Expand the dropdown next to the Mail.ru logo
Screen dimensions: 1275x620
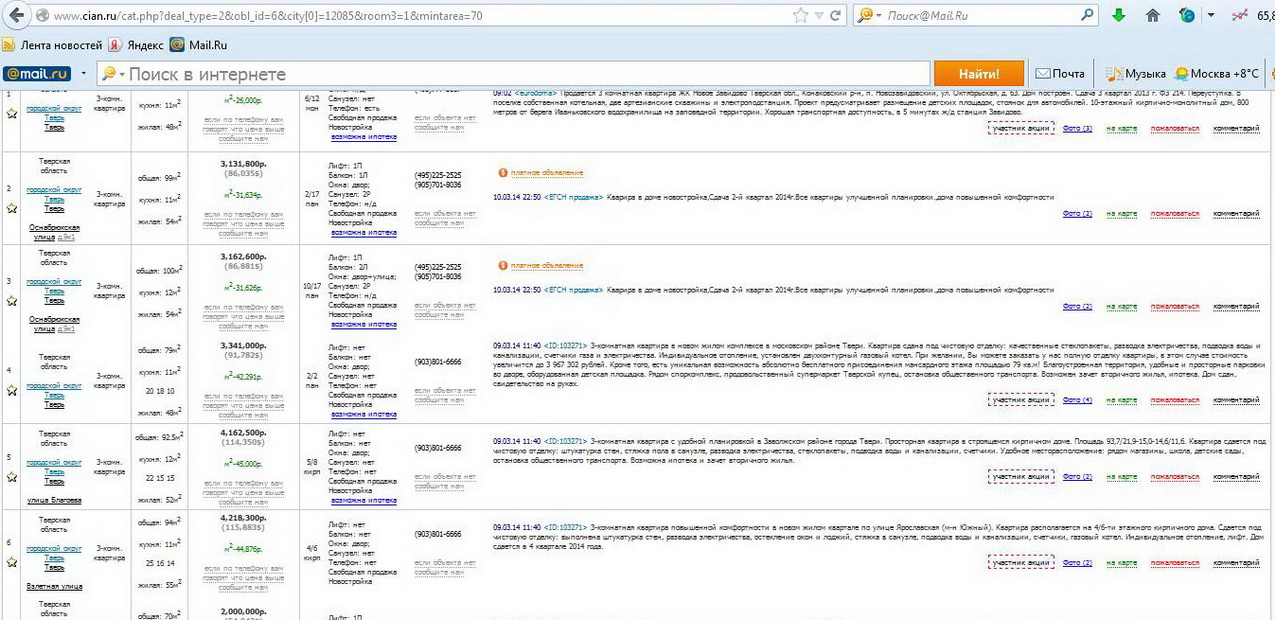pyautogui.click(x=82, y=74)
